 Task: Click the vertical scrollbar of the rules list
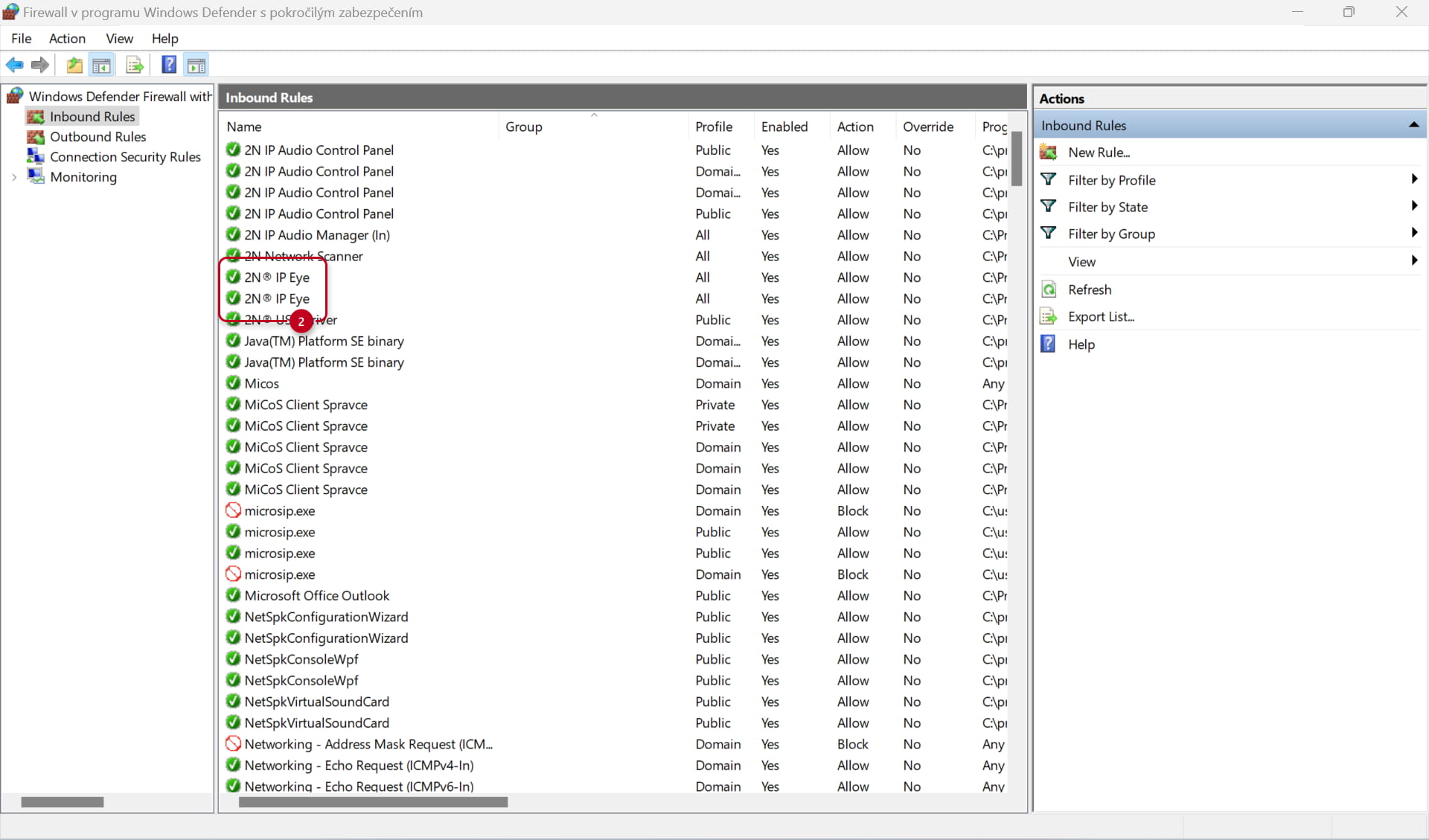(x=1017, y=158)
